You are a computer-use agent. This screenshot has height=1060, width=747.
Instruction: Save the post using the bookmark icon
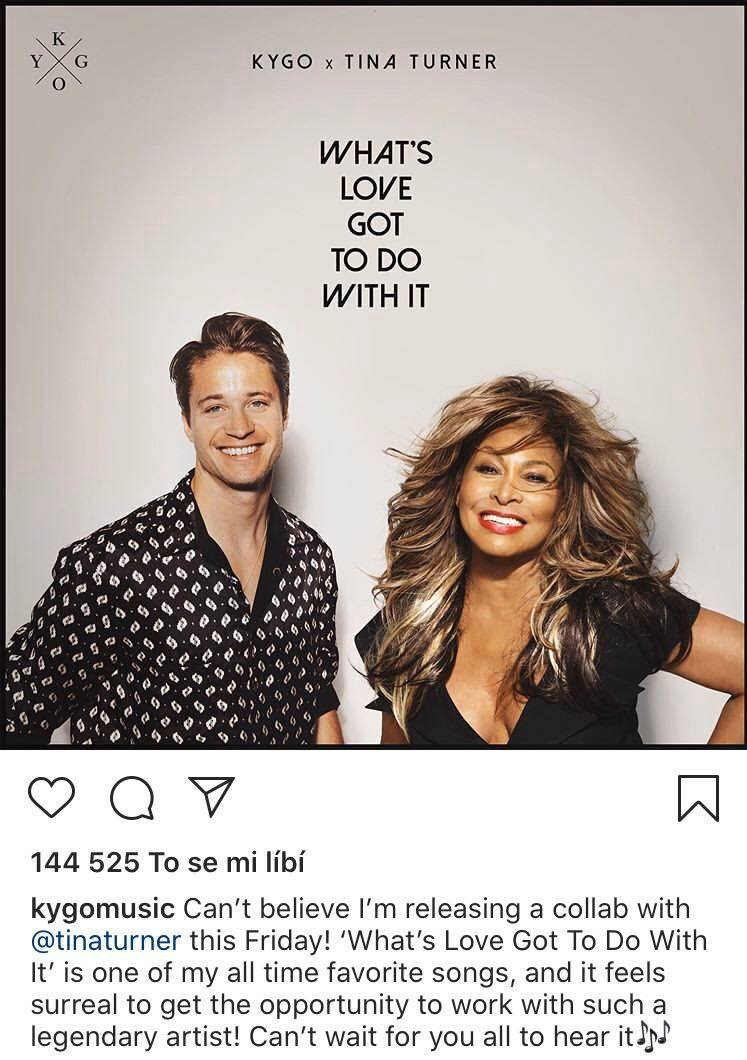click(x=698, y=798)
